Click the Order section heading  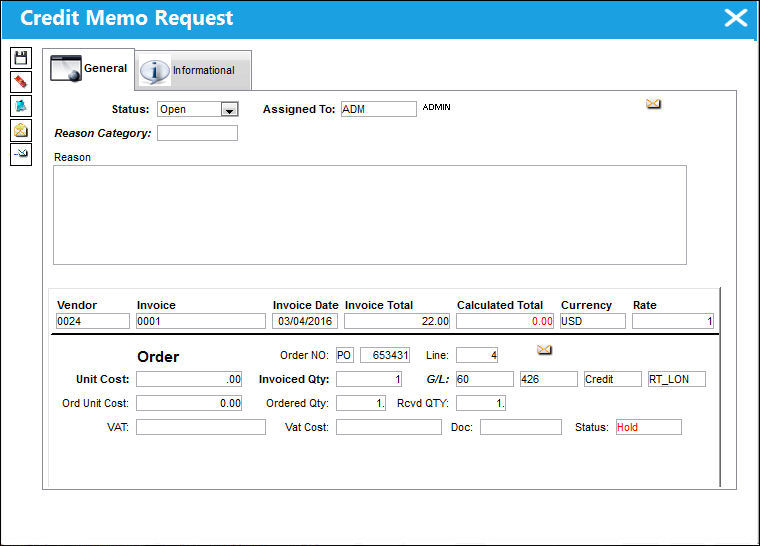(158, 357)
